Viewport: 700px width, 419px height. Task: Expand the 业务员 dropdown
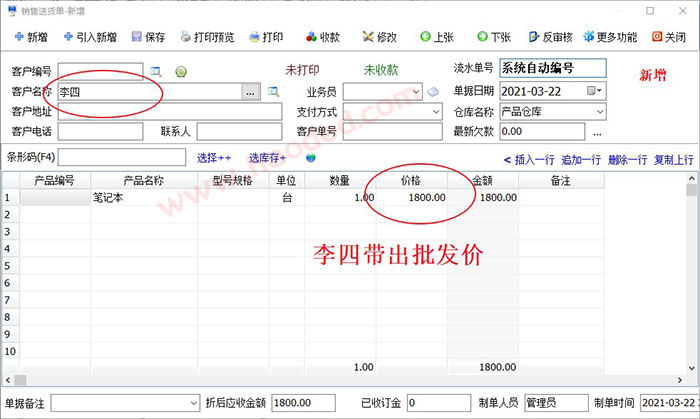[x=416, y=92]
